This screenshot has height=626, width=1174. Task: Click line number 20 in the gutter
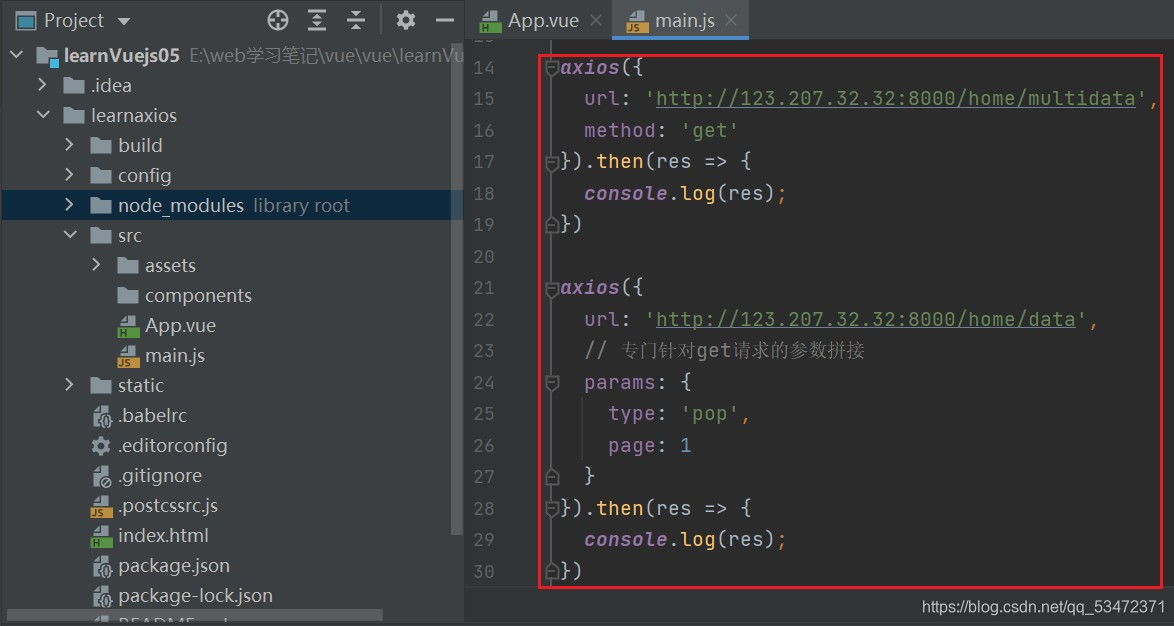[x=484, y=257]
